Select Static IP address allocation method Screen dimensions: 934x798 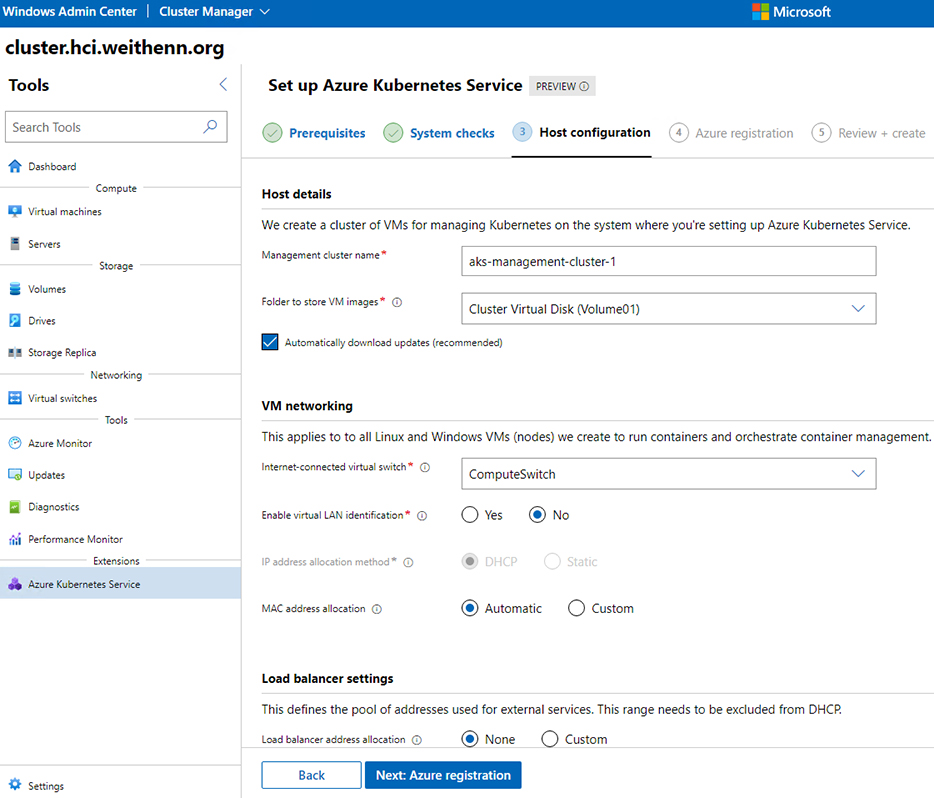click(x=552, y=562)
